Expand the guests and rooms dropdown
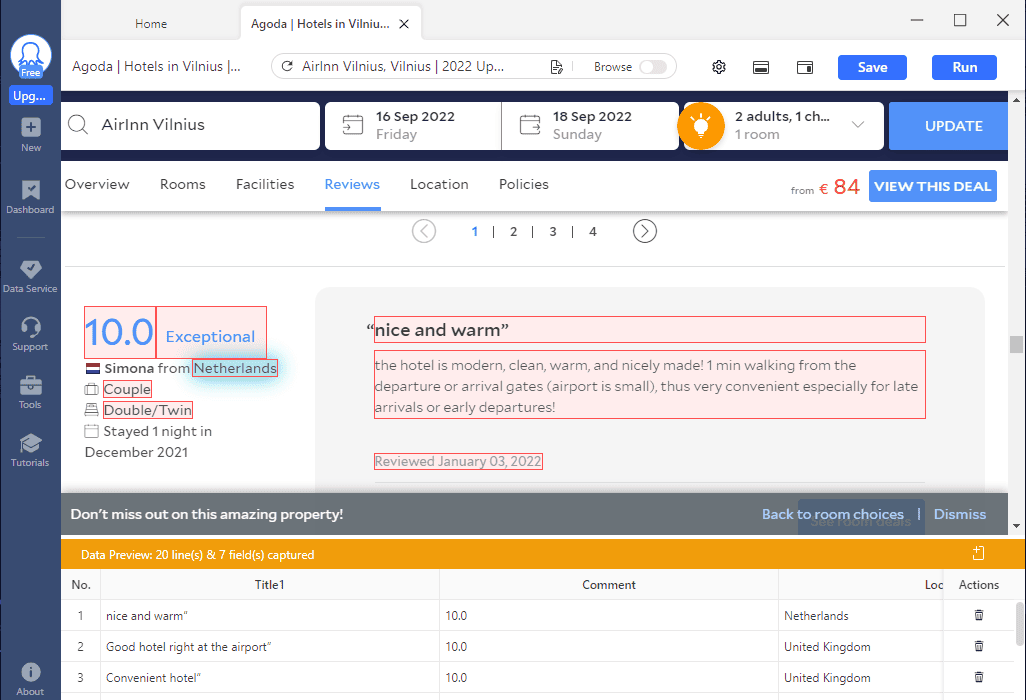 858,124
